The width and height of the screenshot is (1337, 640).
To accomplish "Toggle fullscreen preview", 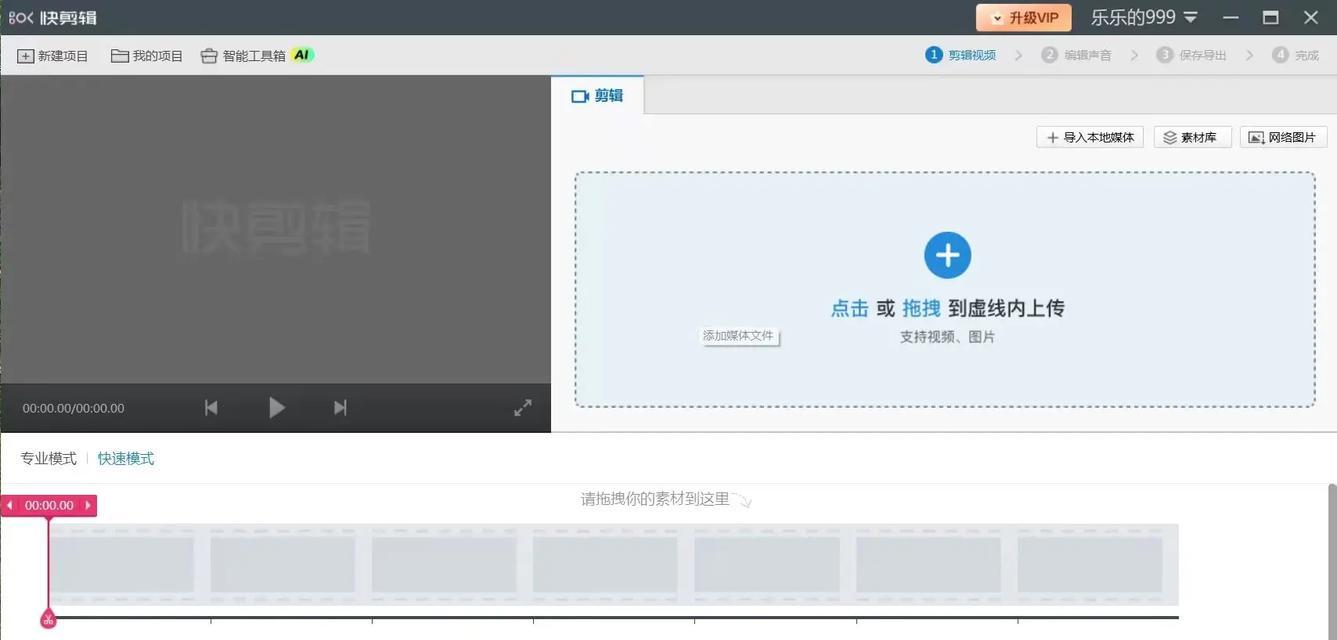I will pos(523,407).
